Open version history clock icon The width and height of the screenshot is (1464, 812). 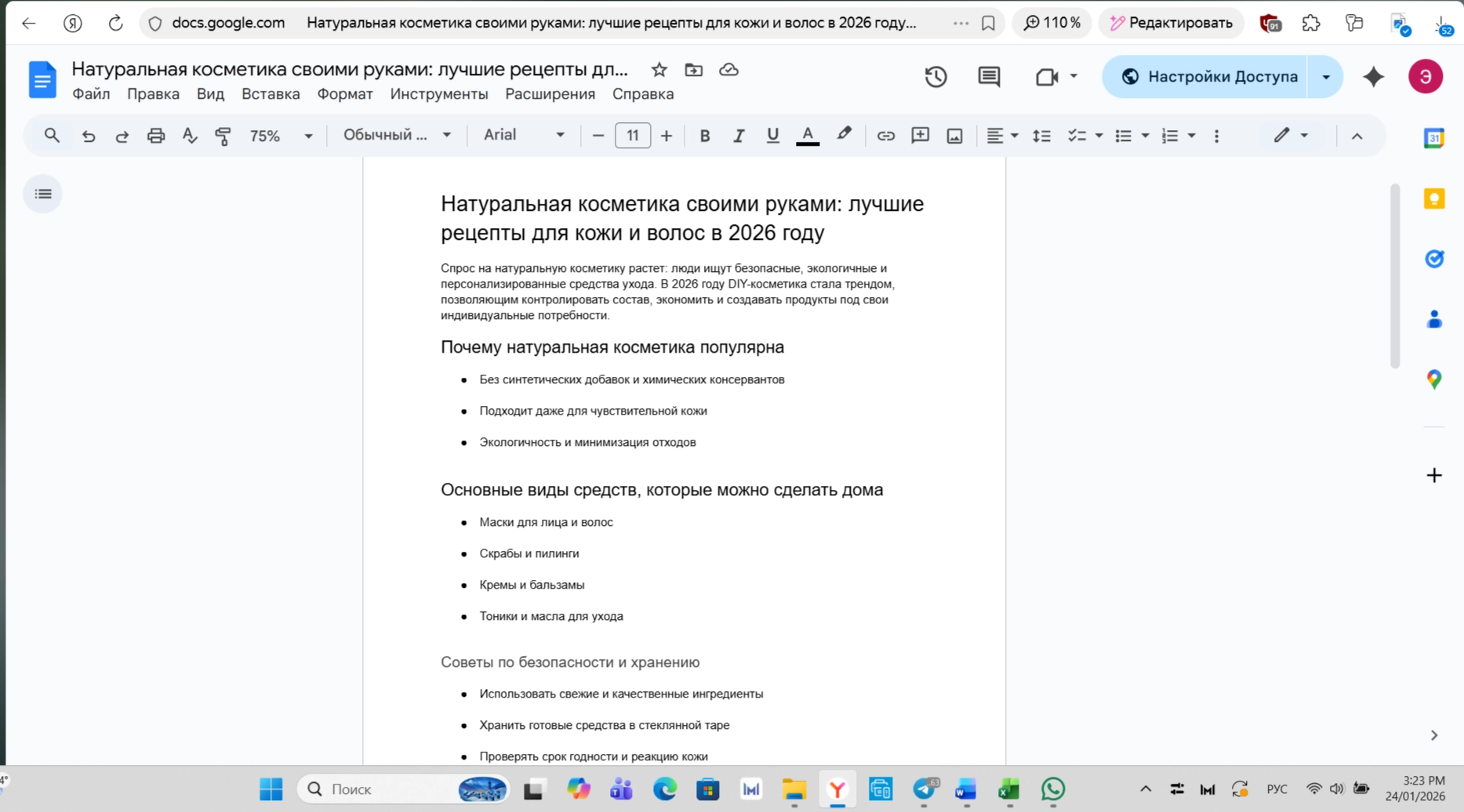(935, 77)
